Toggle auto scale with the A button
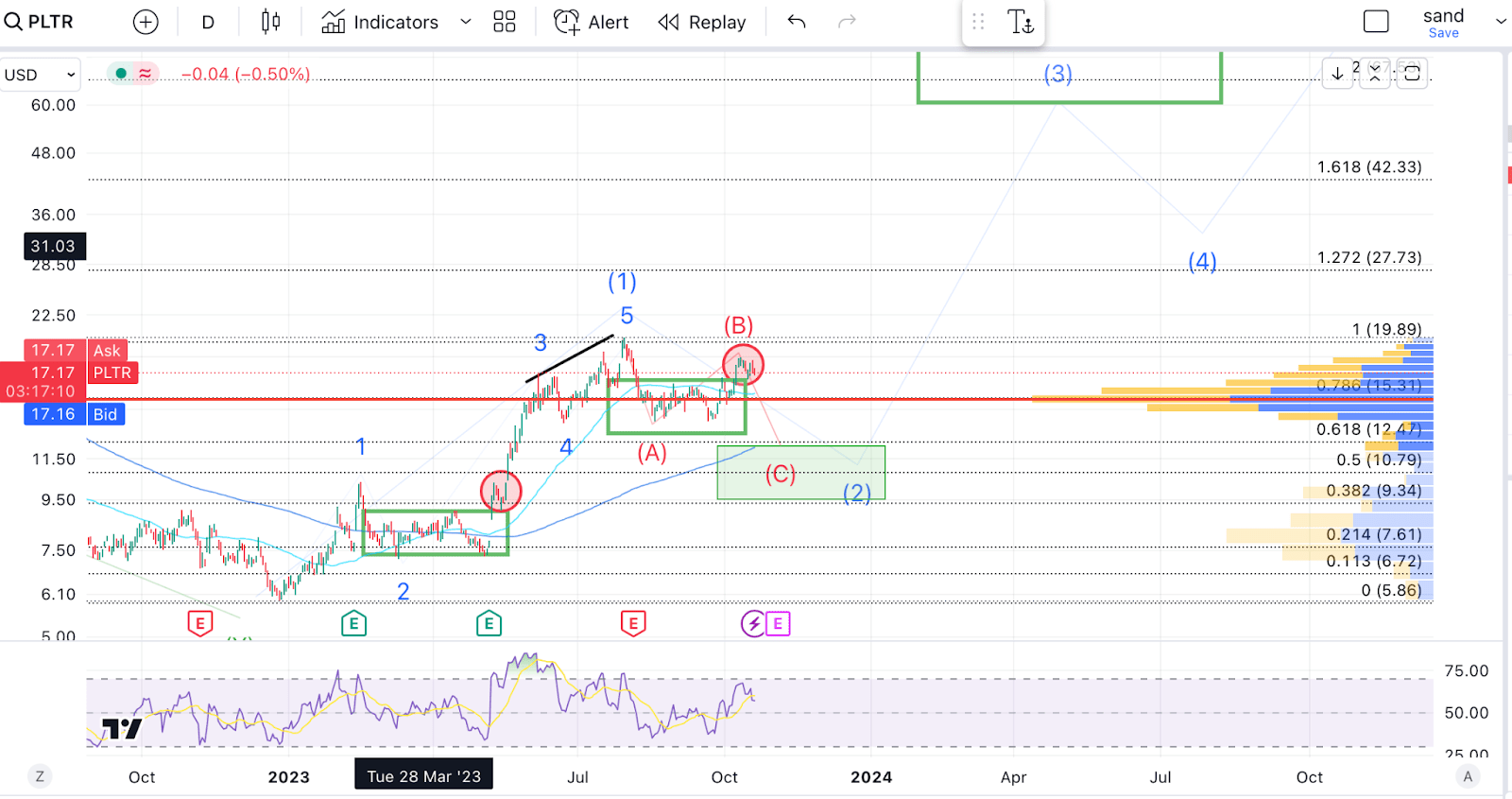1512x799 pixels. [x=1468, y=776]
